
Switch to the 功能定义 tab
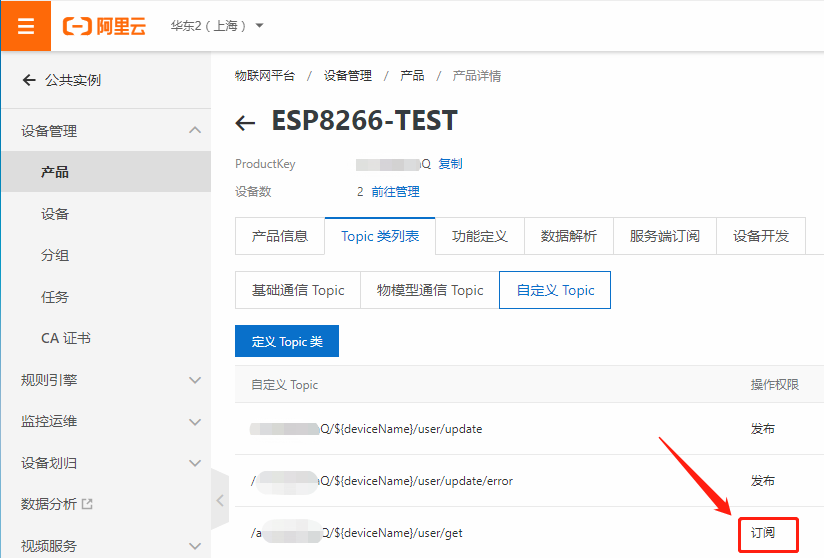tap(480, 236)
